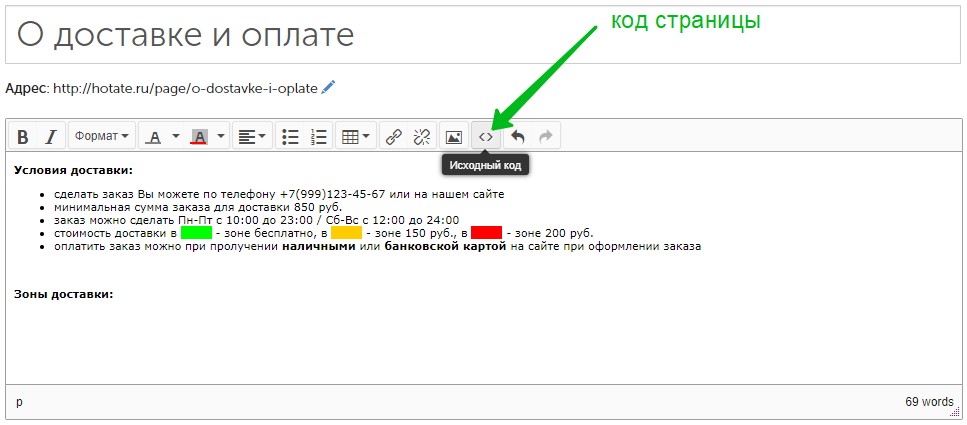Edit the page address with pencil icon
This screenshot has width=967, height=425.
328,87
